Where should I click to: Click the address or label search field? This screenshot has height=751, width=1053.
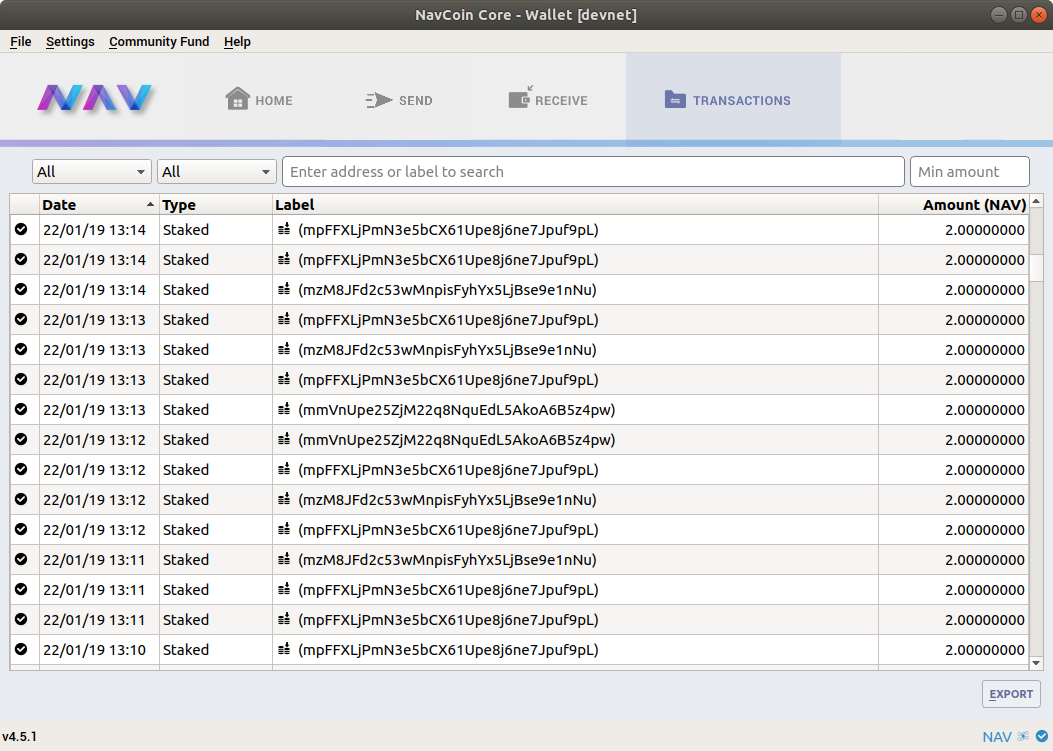[x=593, y=172]
